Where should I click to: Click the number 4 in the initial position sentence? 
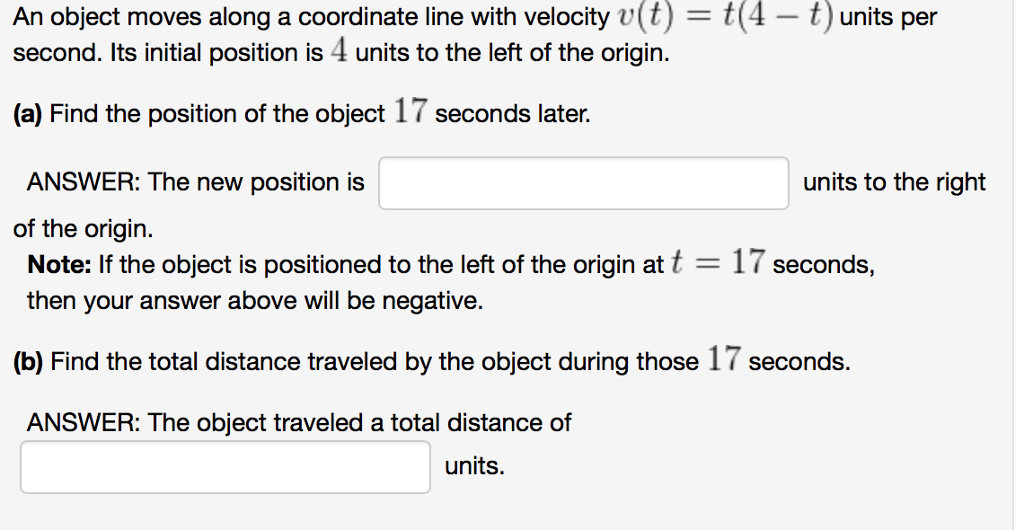339,52
